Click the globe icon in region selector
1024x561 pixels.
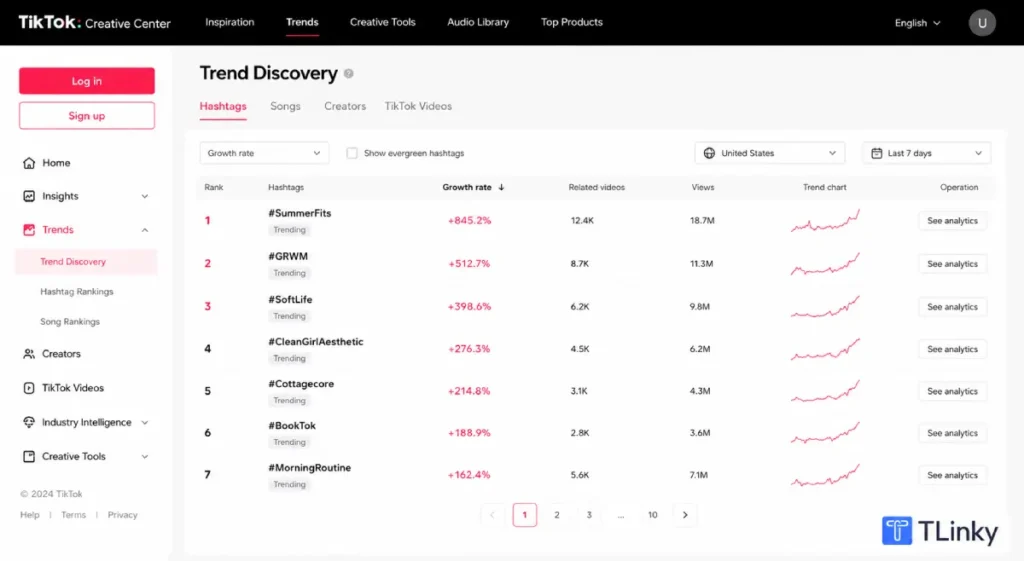[x=709, y=153]
